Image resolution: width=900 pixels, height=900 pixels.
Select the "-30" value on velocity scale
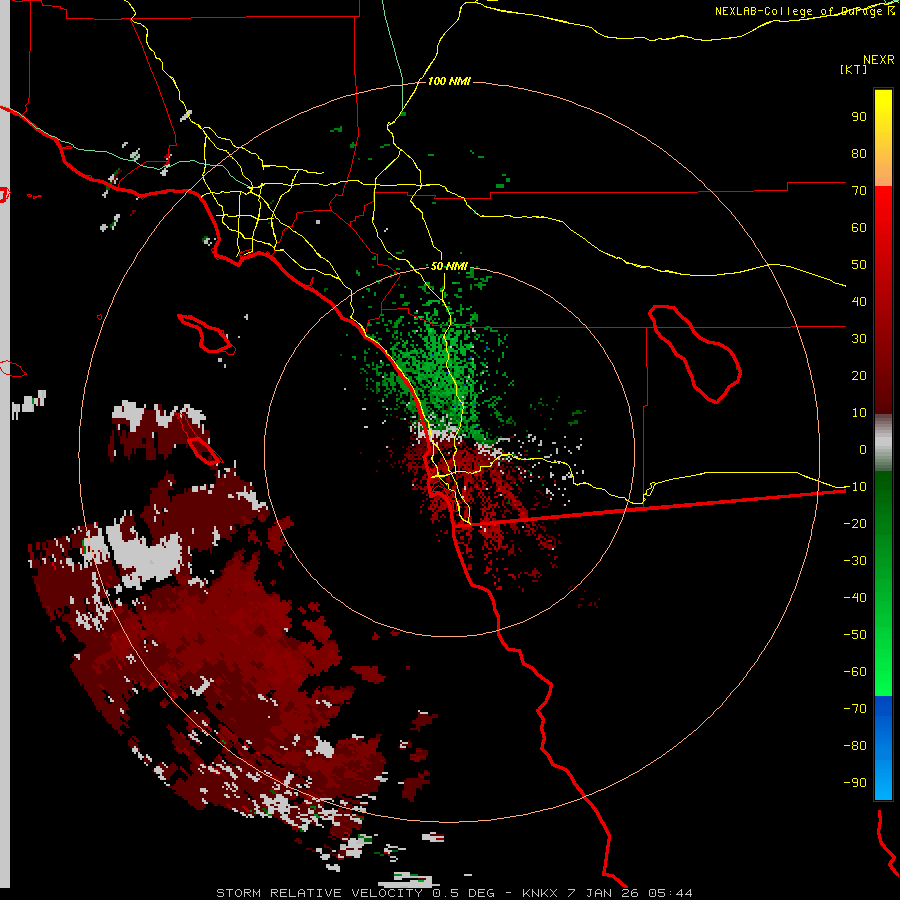click(x=855, y=561)
